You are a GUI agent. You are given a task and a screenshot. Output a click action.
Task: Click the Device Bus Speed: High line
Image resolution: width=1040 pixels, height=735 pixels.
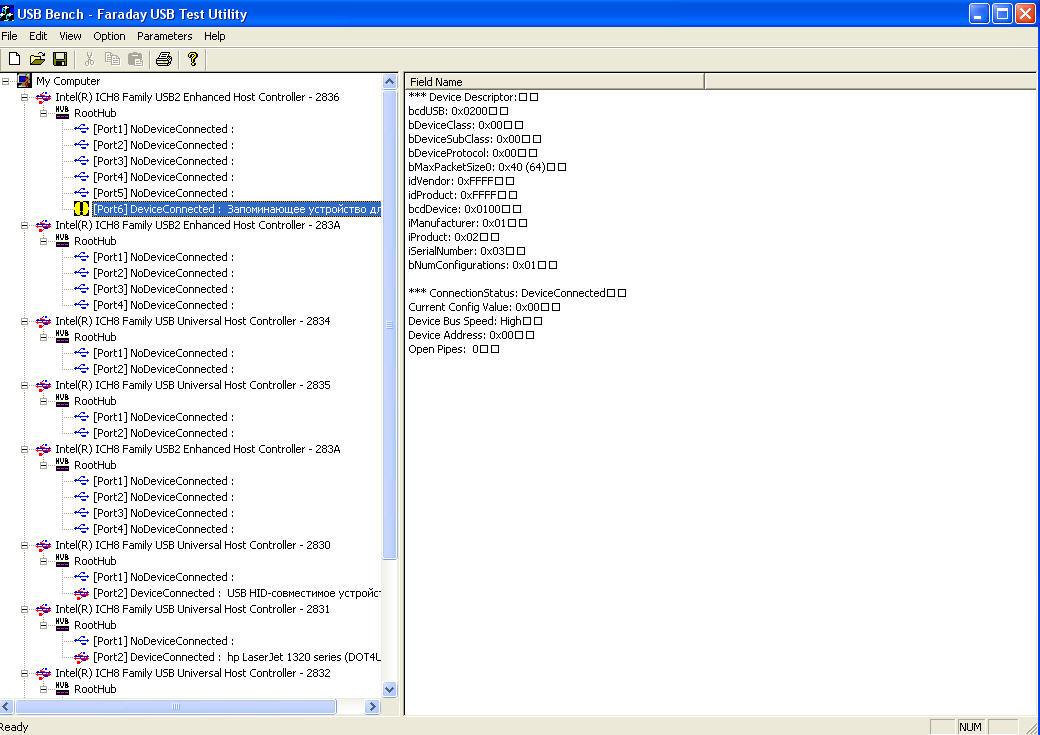[475, 321]
